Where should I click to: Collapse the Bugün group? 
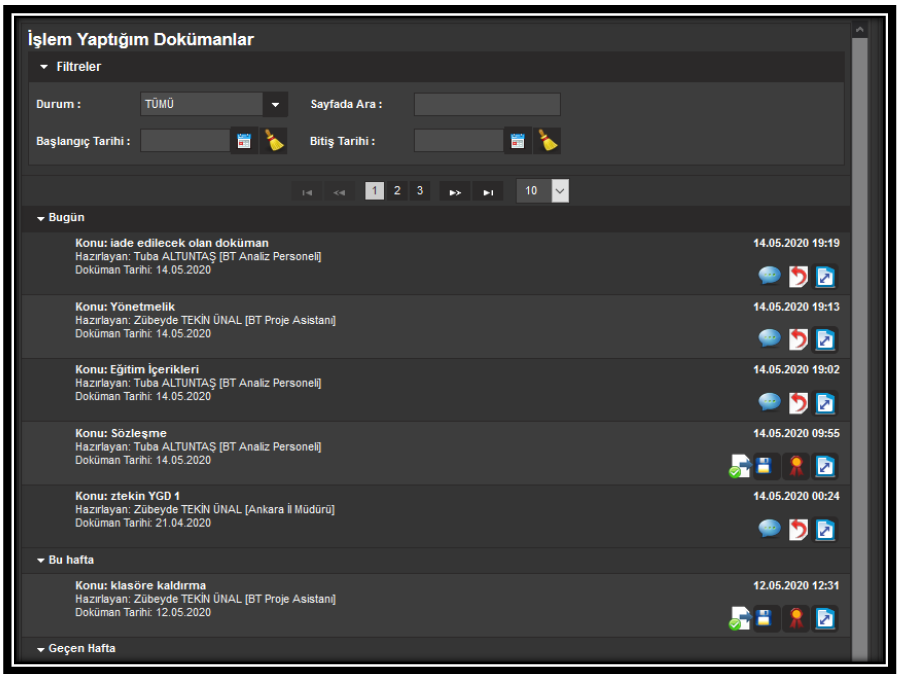[x=41, y=218]
